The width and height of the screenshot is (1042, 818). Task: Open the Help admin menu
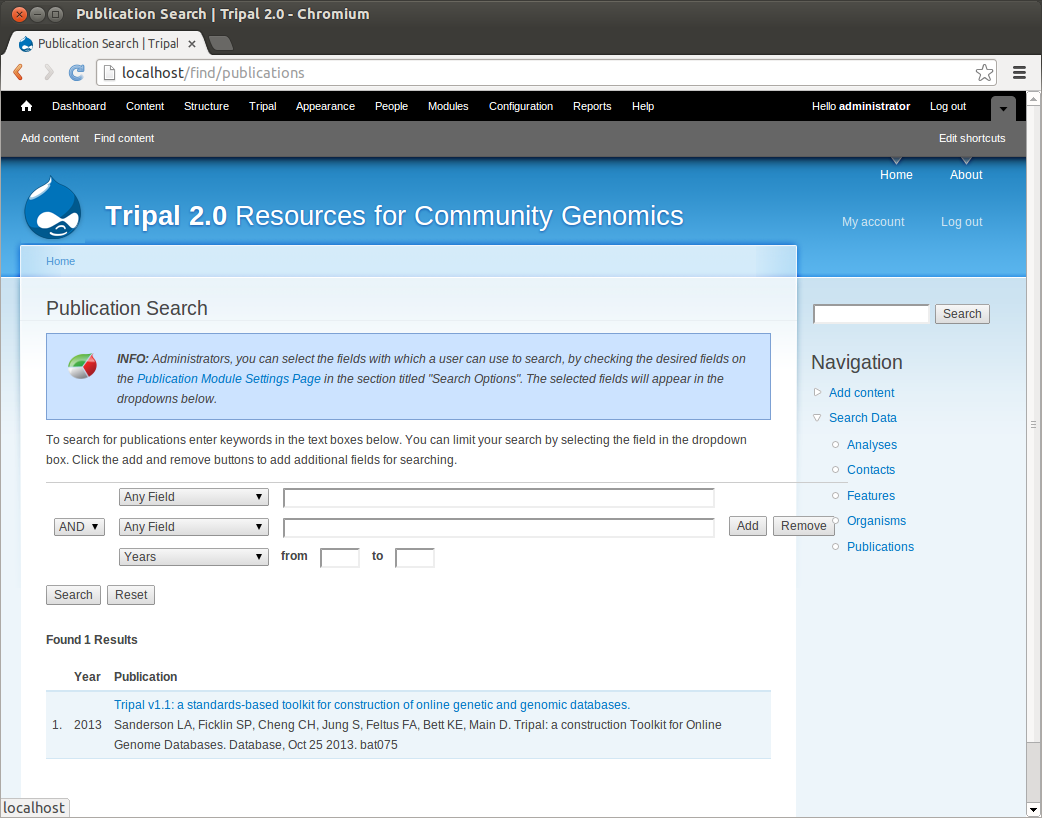coord(643,106)
